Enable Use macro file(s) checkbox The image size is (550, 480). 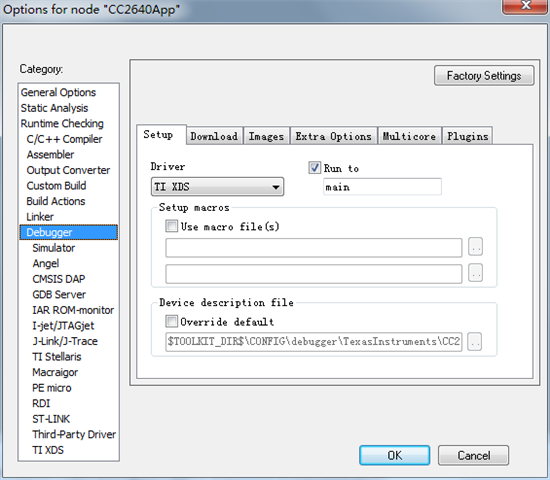pos(172,226)
